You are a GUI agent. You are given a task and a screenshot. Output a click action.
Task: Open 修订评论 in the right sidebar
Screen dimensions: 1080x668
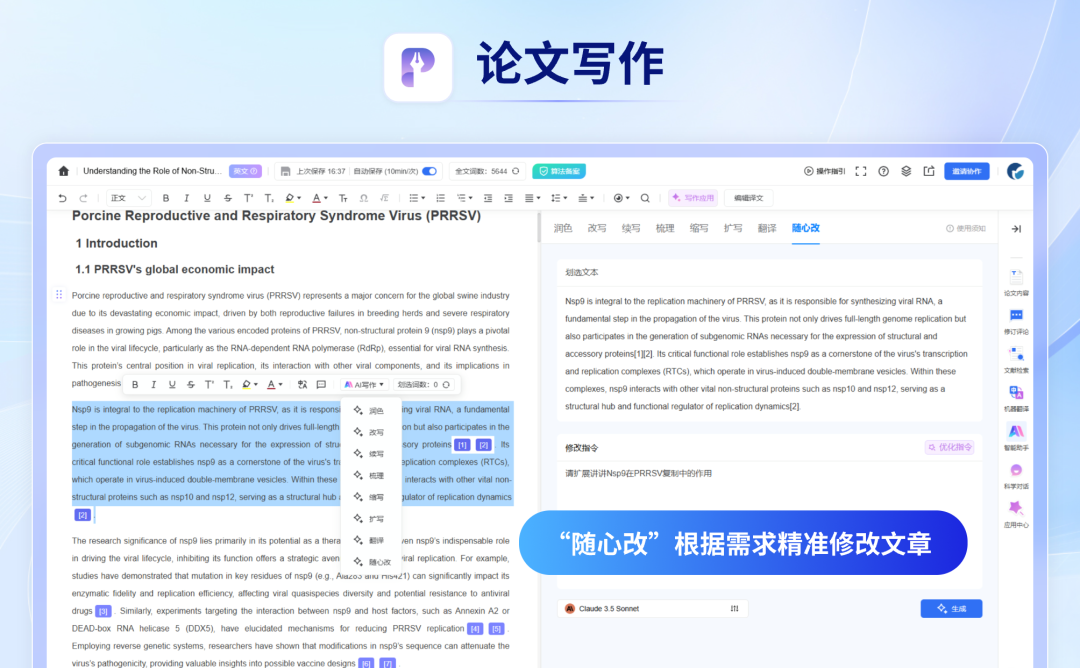(1016, 321)
